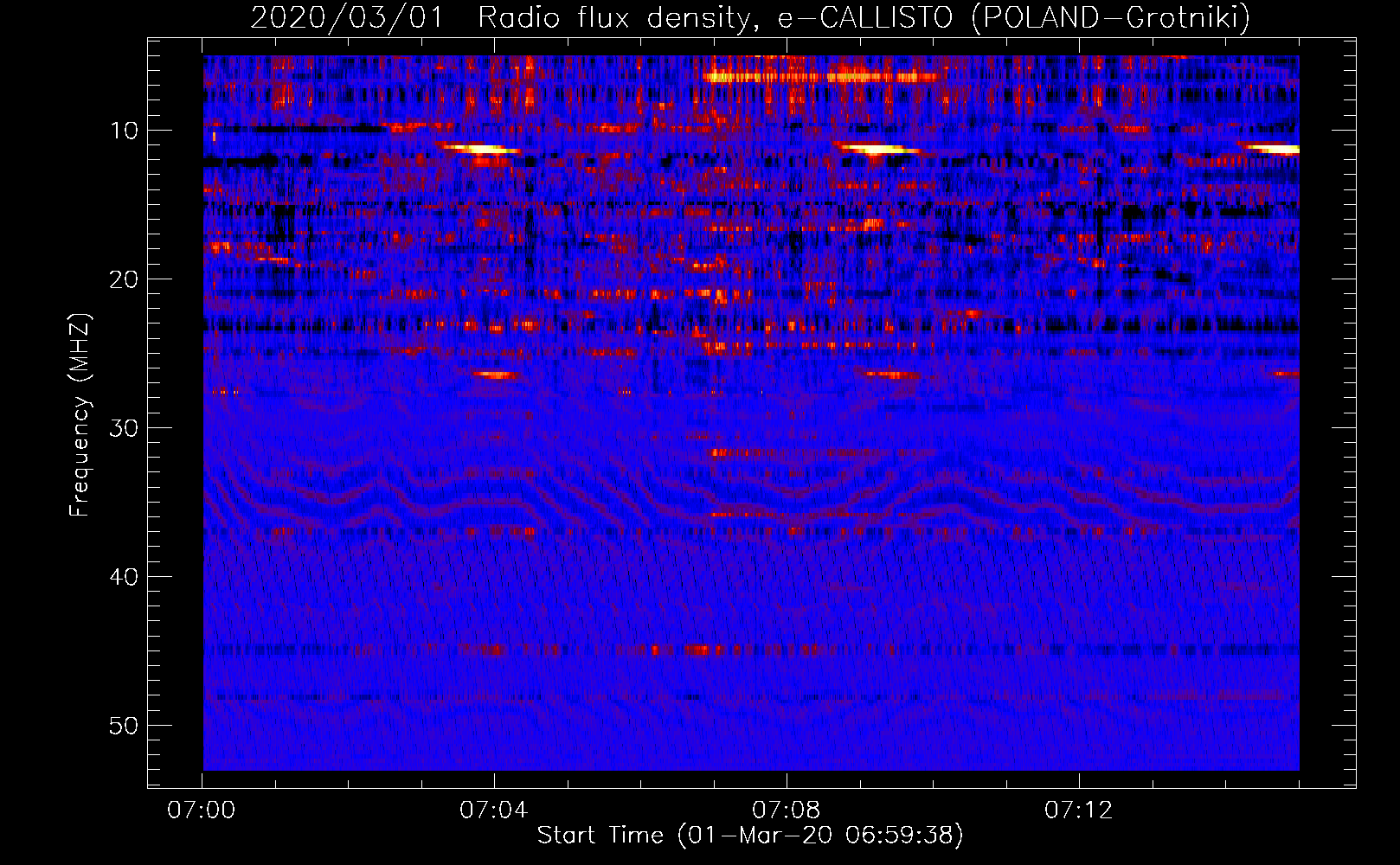The width and height of the screenshot is (1400, 865).
Task: Click the plot title mentioning e-CALLISTO POLAND-Grotniki
Action: [750, 17]
